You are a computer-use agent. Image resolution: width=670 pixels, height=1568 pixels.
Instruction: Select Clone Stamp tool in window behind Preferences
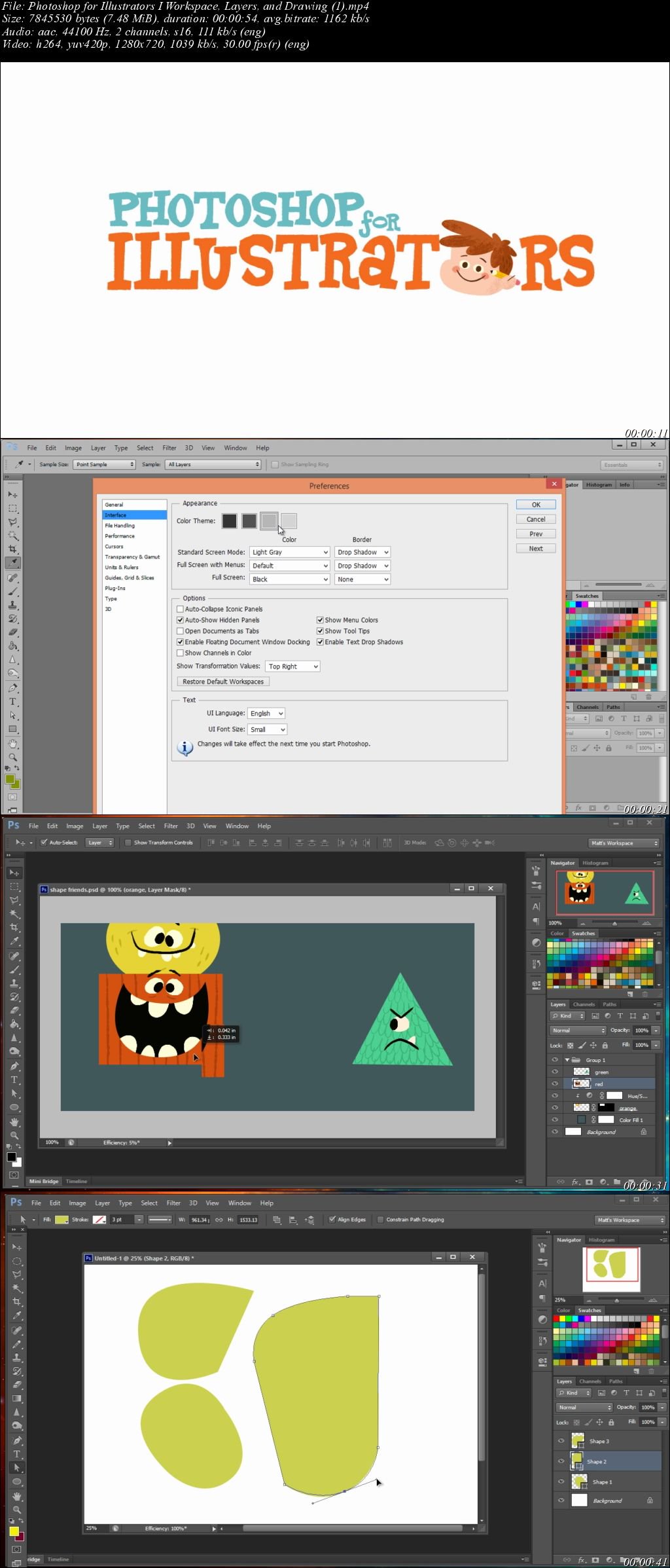pyautogui.click(x=12, y=605)
